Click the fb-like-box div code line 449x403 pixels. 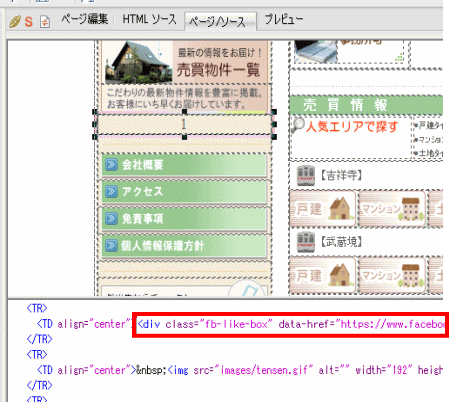291,324
